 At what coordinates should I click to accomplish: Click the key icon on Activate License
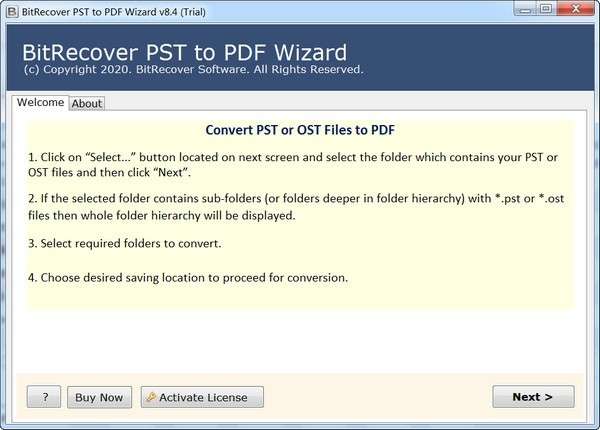[x=151, y=397]
